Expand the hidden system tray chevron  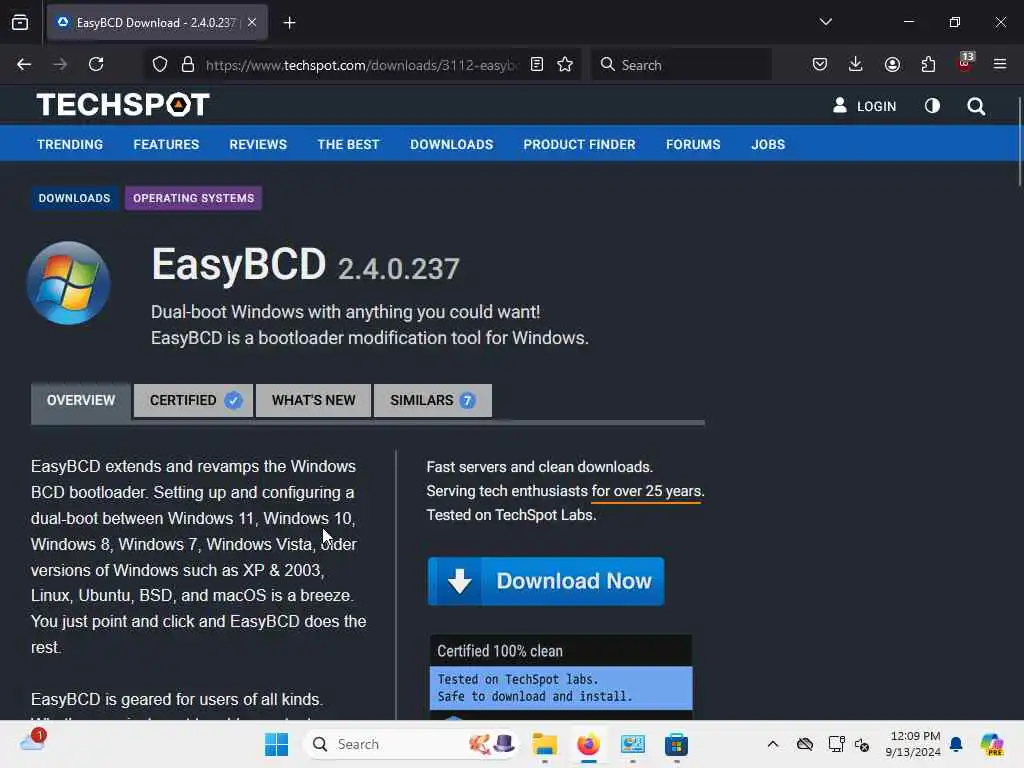coord(773,744)
